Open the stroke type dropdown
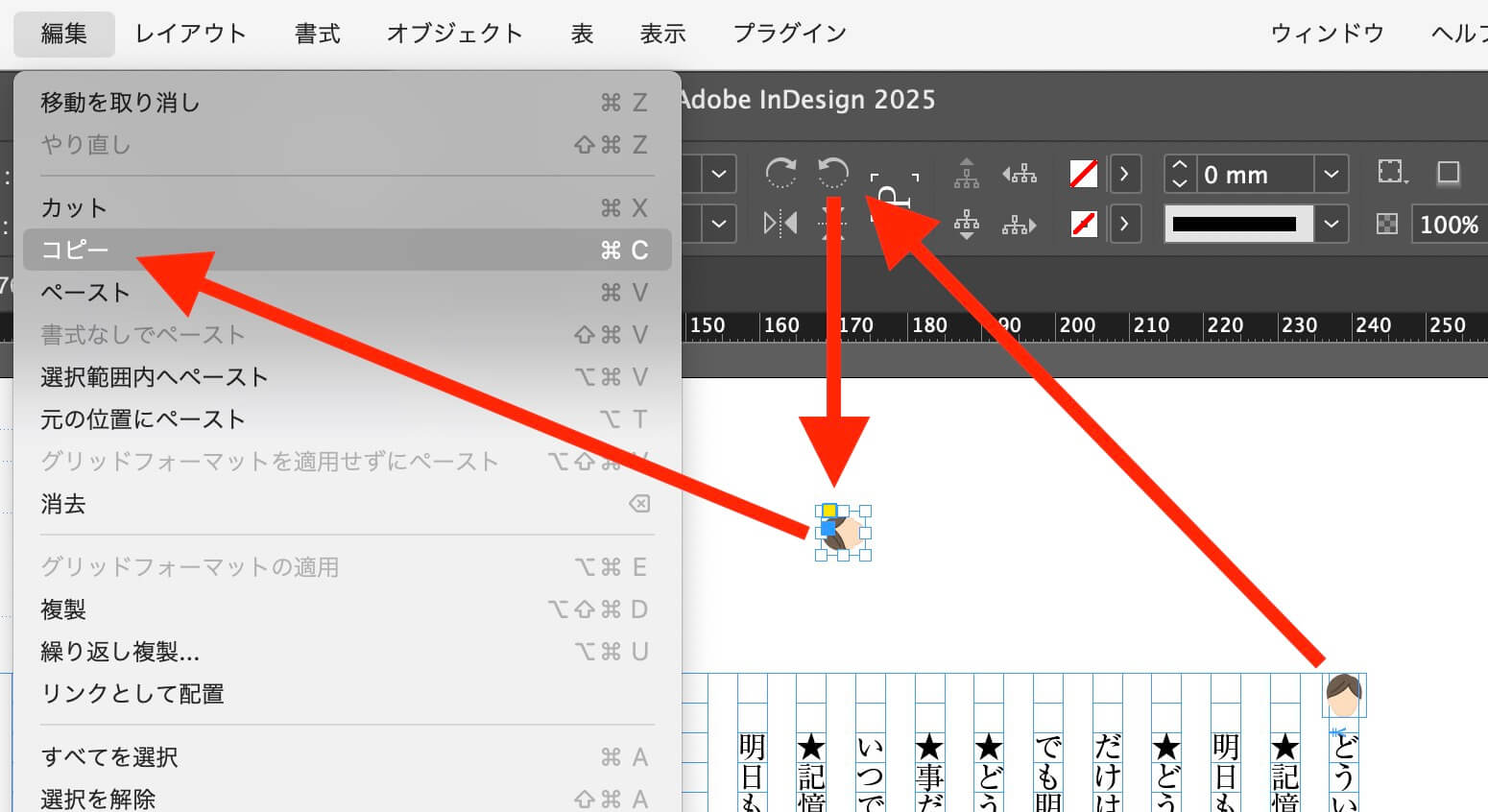This screenshot has width=1488, height=812. point(1331,225)
